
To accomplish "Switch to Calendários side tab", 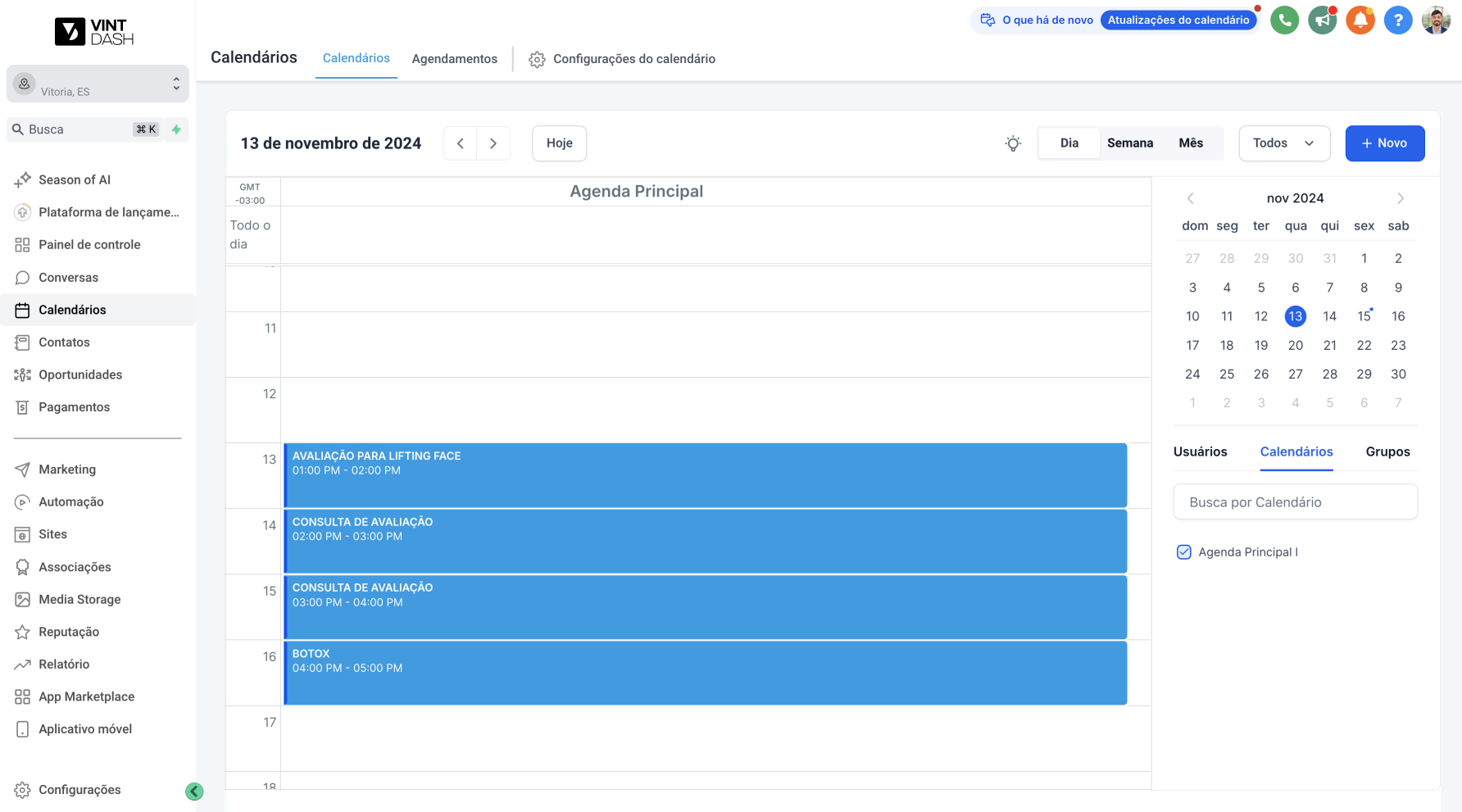I will coord(1296,451).
